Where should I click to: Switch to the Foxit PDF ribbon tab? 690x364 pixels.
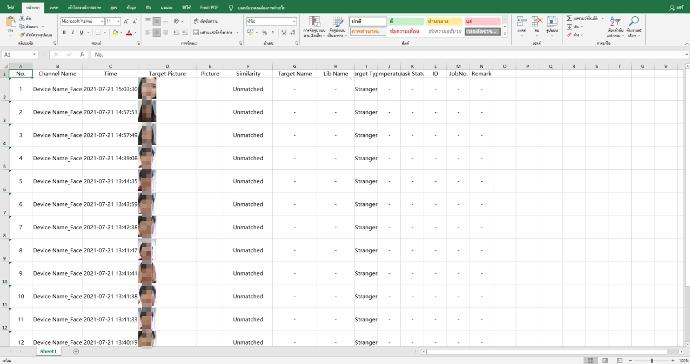pyautogui.click(x=209, y=7)
